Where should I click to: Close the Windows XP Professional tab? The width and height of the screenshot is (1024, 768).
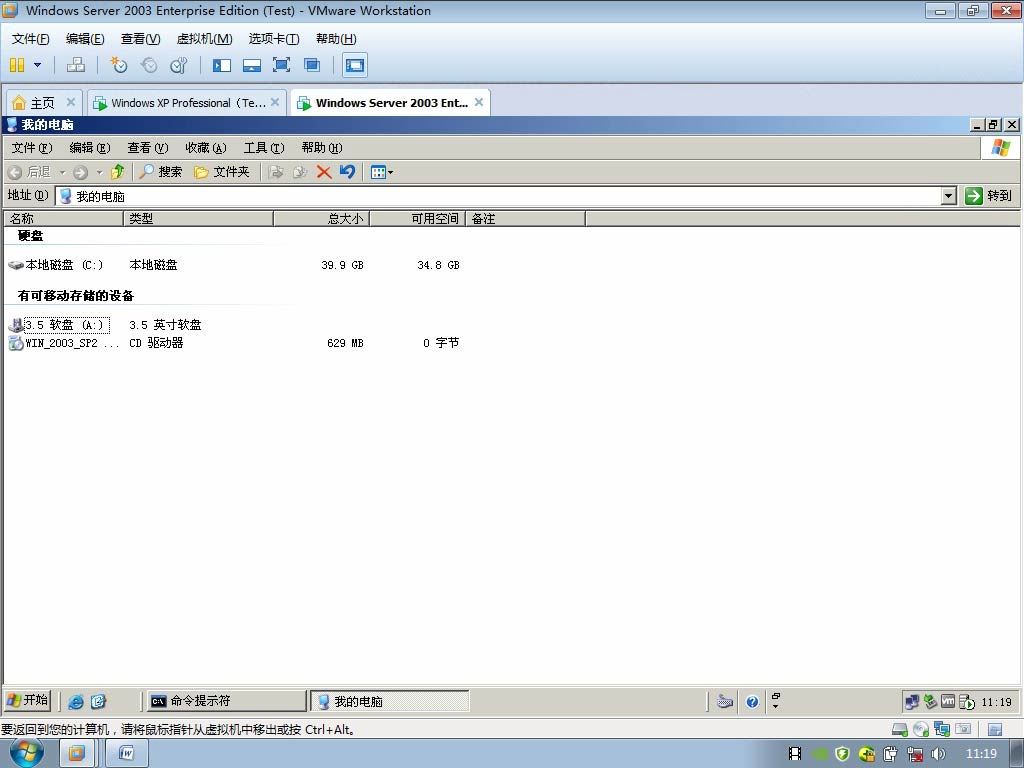point(275,102)
